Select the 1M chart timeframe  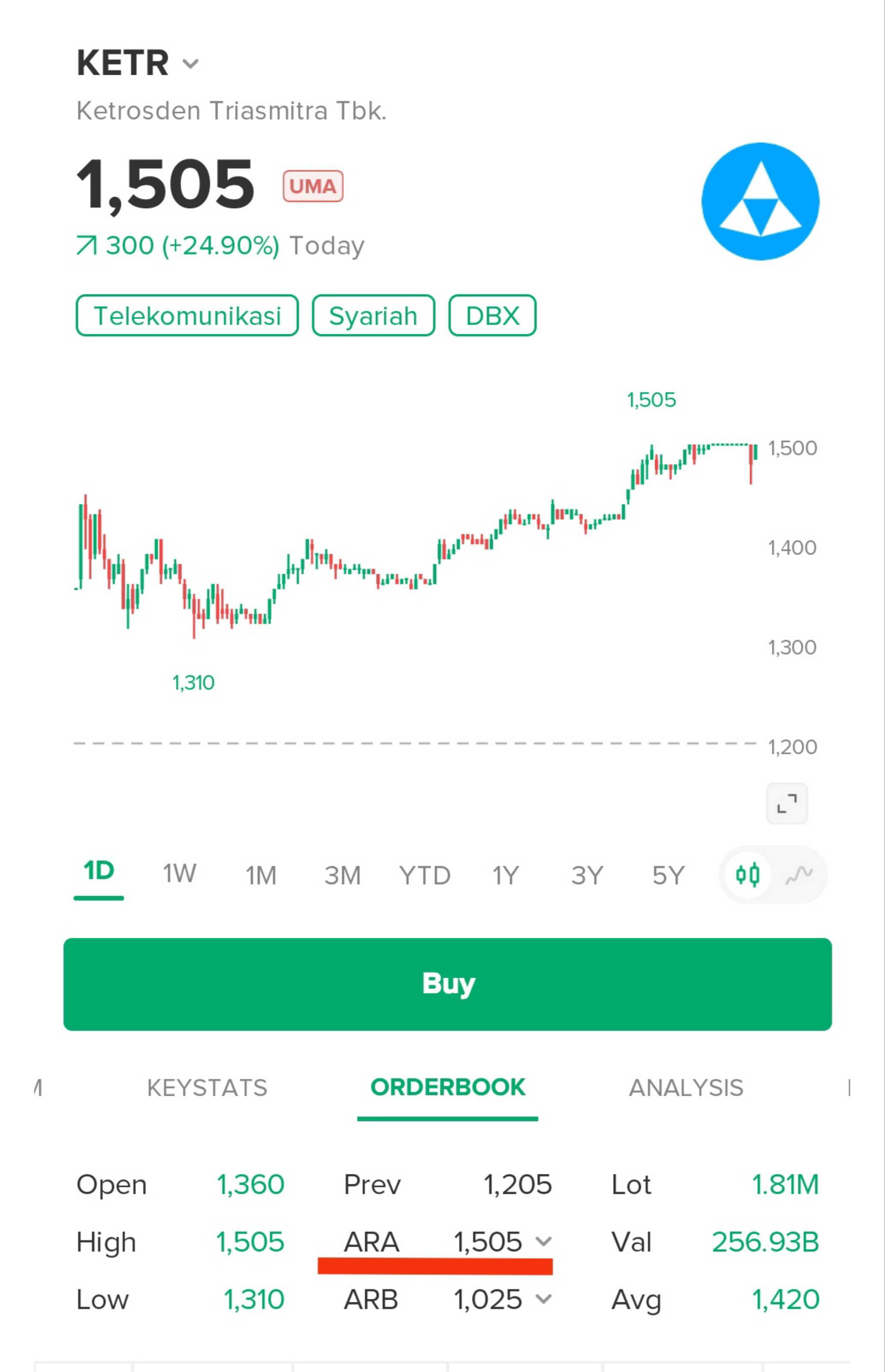[x=261, y=876]
